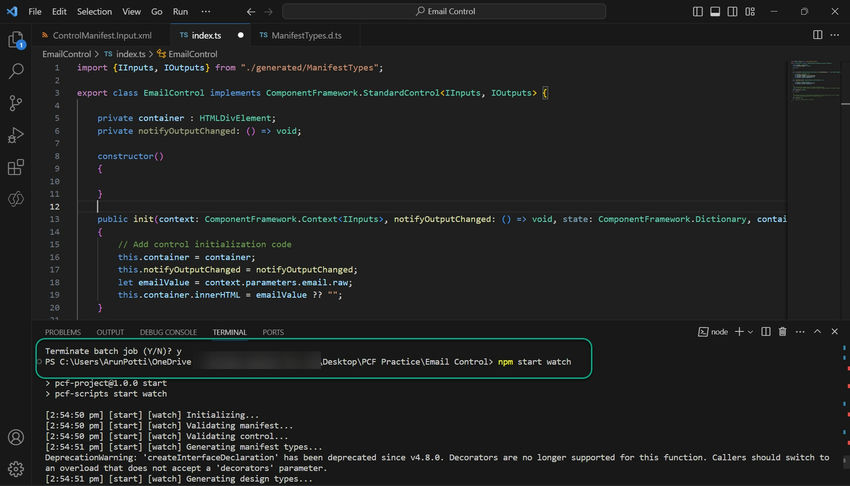Click 'npm start watch' command in terminal

535,362
